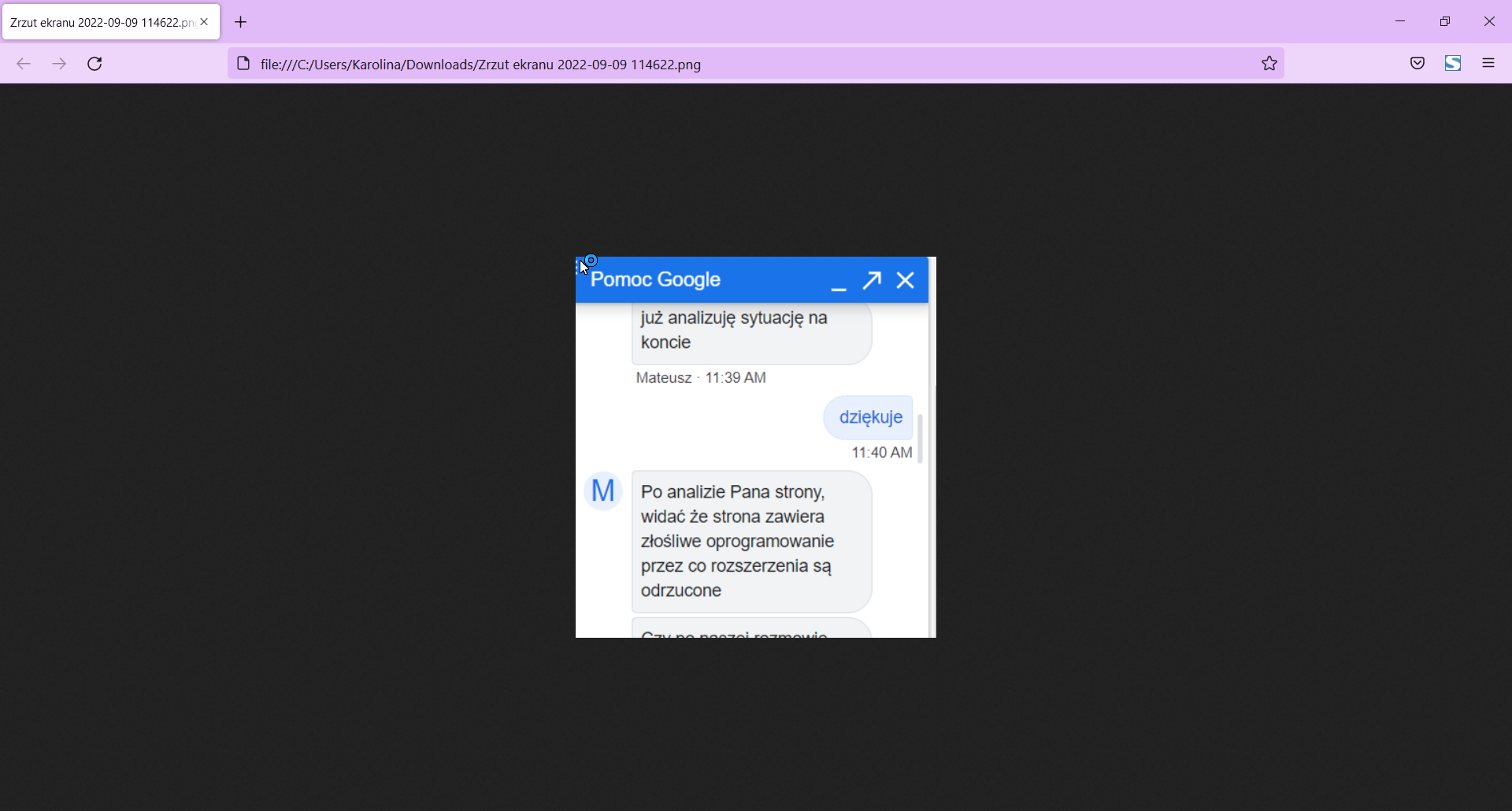Restore down the browser window
Viewport: 1512px width, 811px height.
click(x=1445, y=22)
